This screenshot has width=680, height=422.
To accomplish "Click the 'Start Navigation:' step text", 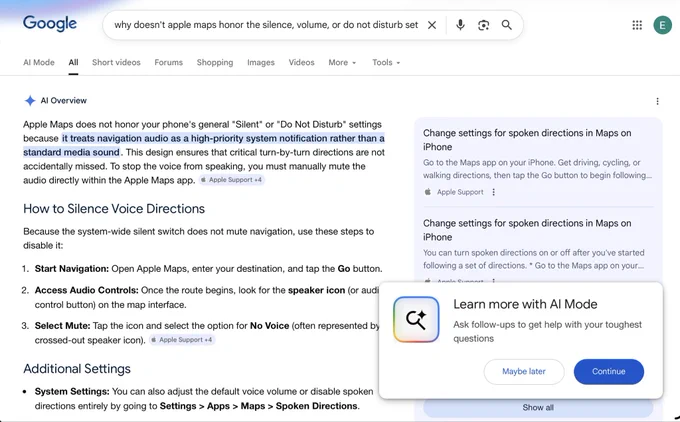I will 72,269.
